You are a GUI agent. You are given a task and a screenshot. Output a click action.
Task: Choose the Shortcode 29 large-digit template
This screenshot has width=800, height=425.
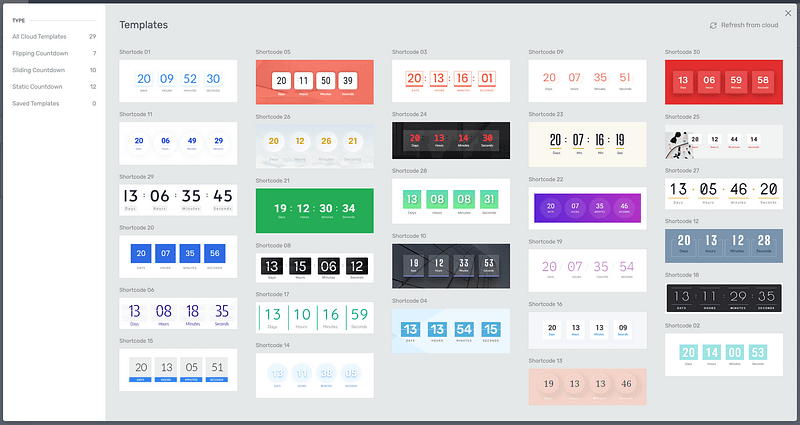click(178, 198)
